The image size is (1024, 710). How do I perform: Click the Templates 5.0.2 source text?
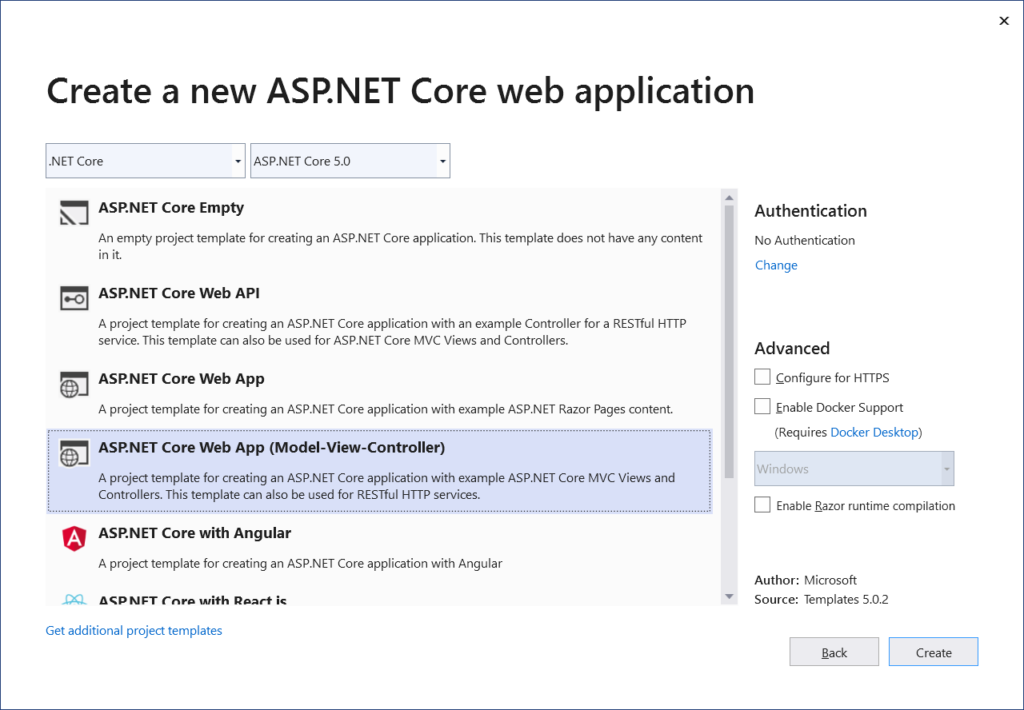(846, 600)
